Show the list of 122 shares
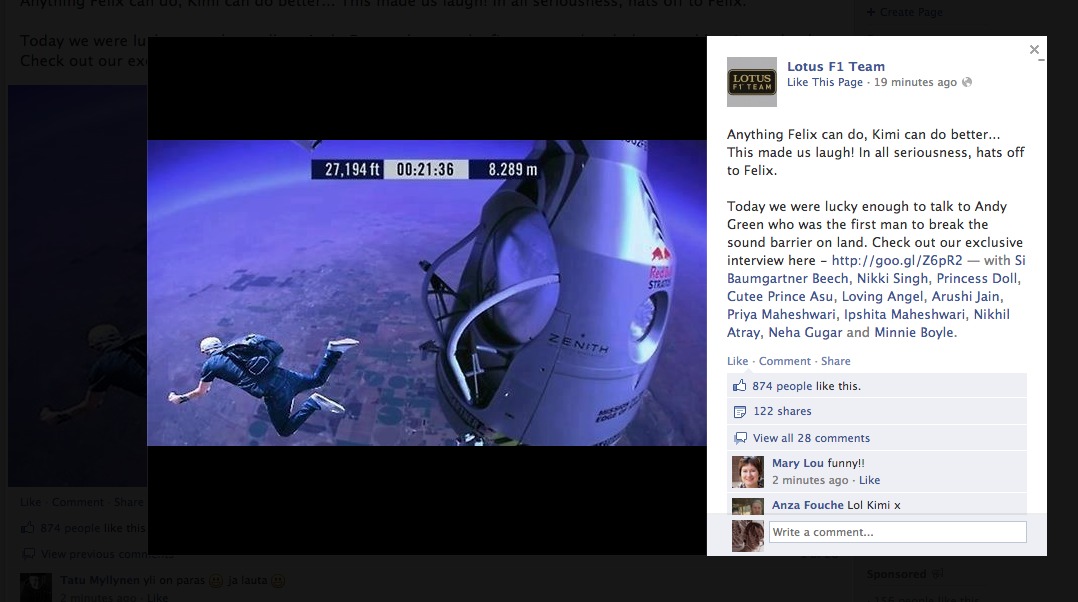The width and height of the screenshot is (1078, 602). [x=782, y=412]
